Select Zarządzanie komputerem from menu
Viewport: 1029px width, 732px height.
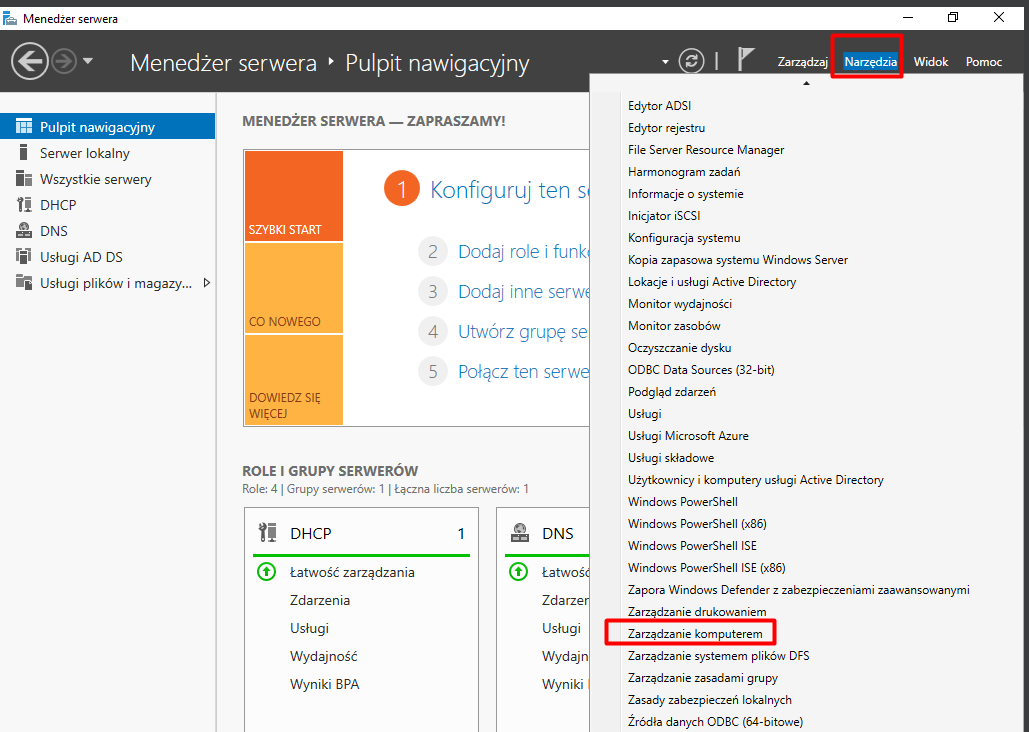coord(694,634)
